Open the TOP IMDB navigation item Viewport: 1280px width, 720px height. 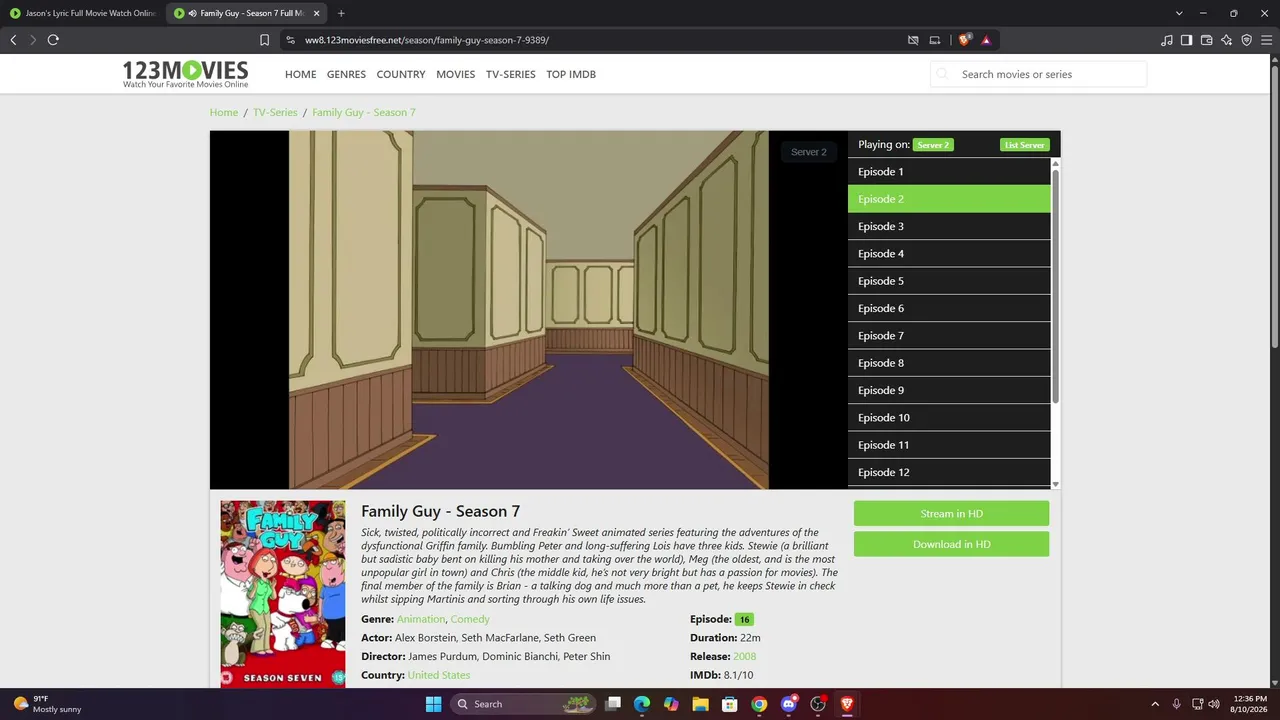[x=571, y=74]
